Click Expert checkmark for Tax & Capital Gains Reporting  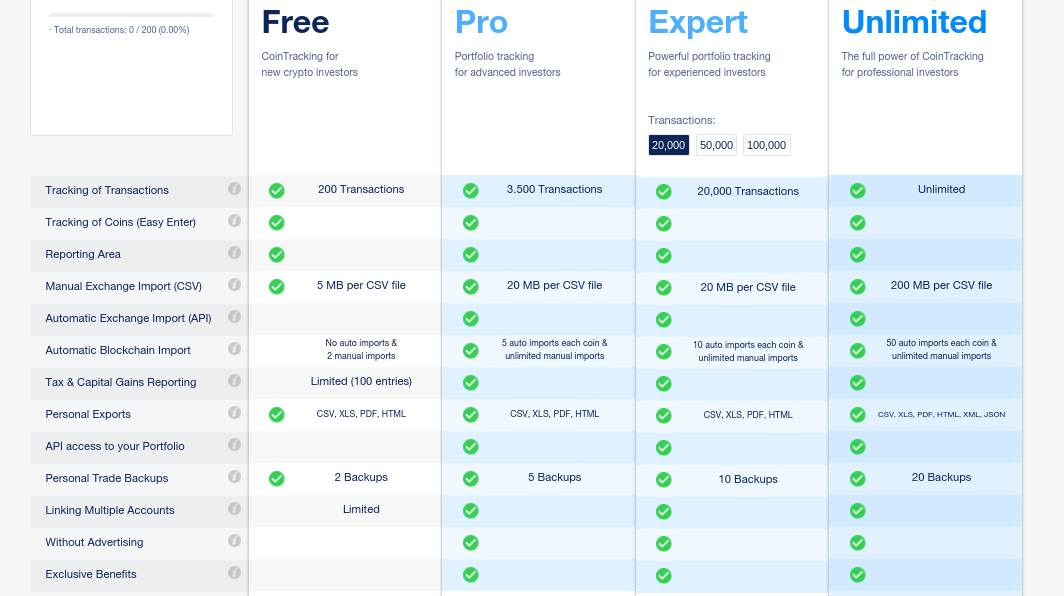[664, 384]
